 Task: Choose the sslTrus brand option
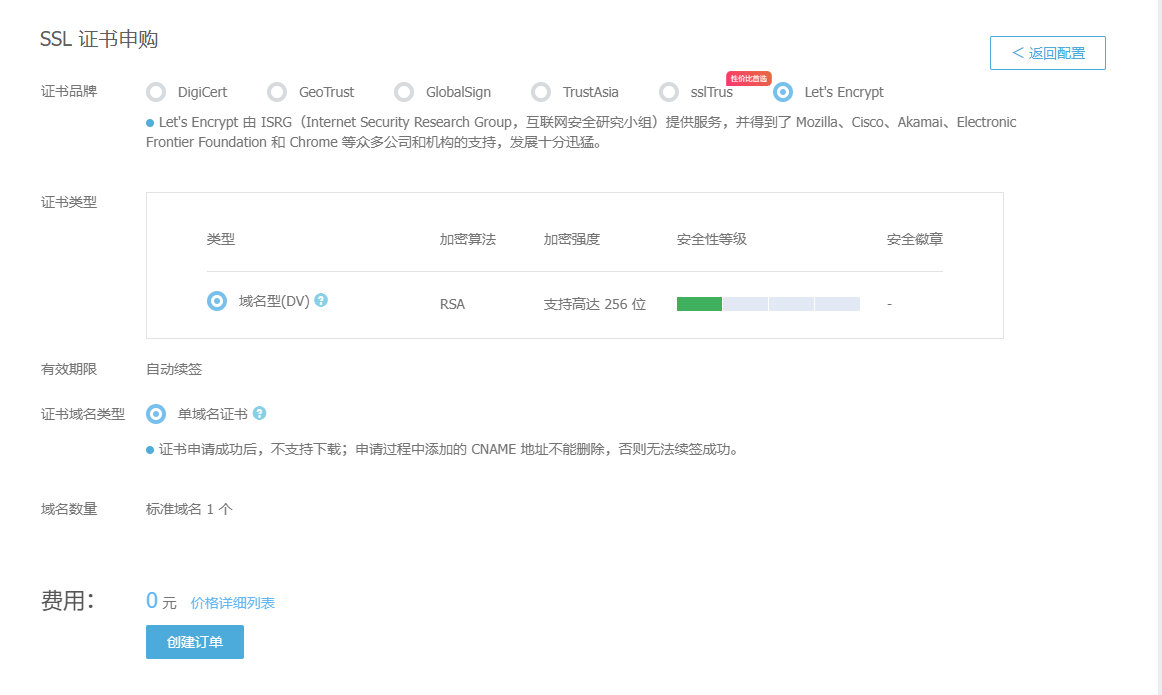(x=669, y=92)
